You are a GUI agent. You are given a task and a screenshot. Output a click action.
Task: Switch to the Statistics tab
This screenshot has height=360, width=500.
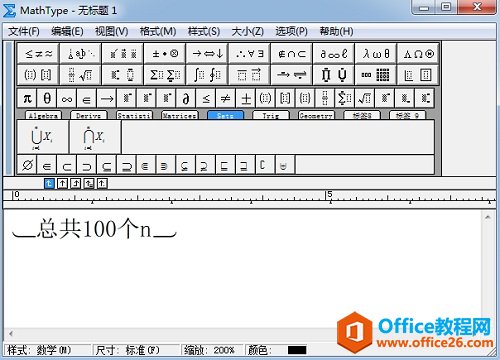click(x=134, y=115)
